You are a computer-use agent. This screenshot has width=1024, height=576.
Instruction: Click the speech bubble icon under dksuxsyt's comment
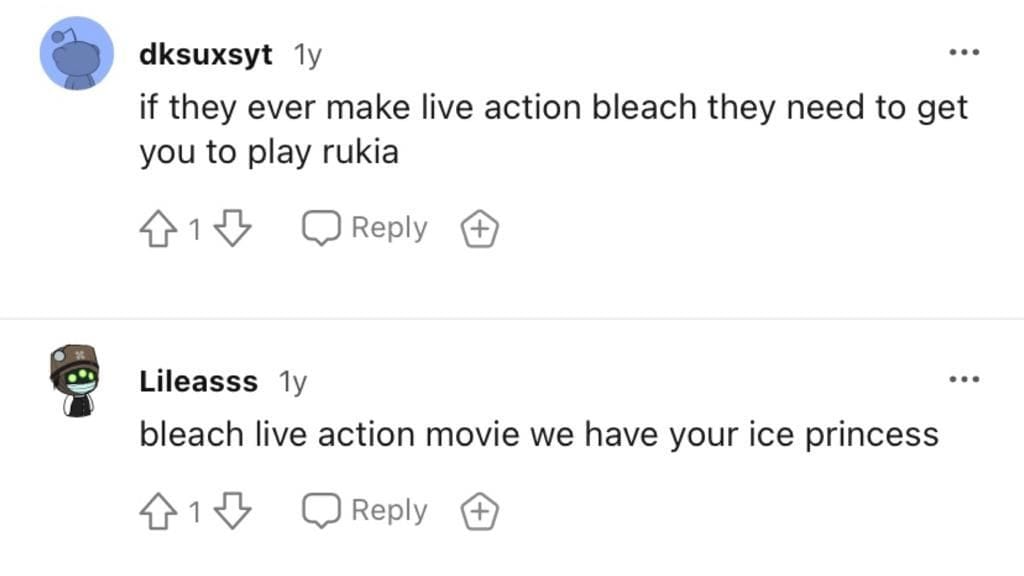click(322, 227)
